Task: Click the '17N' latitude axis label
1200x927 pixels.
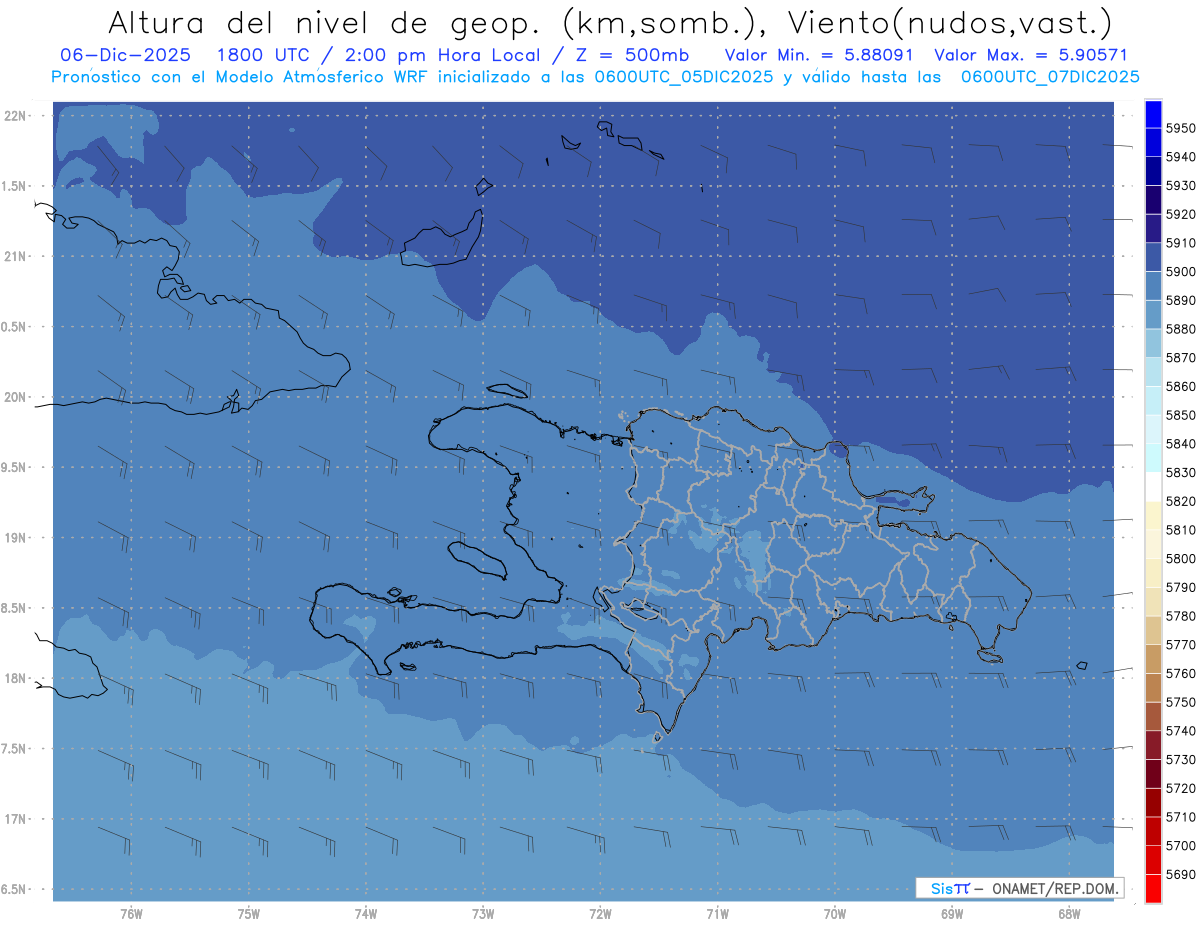Action: (15, 819)
